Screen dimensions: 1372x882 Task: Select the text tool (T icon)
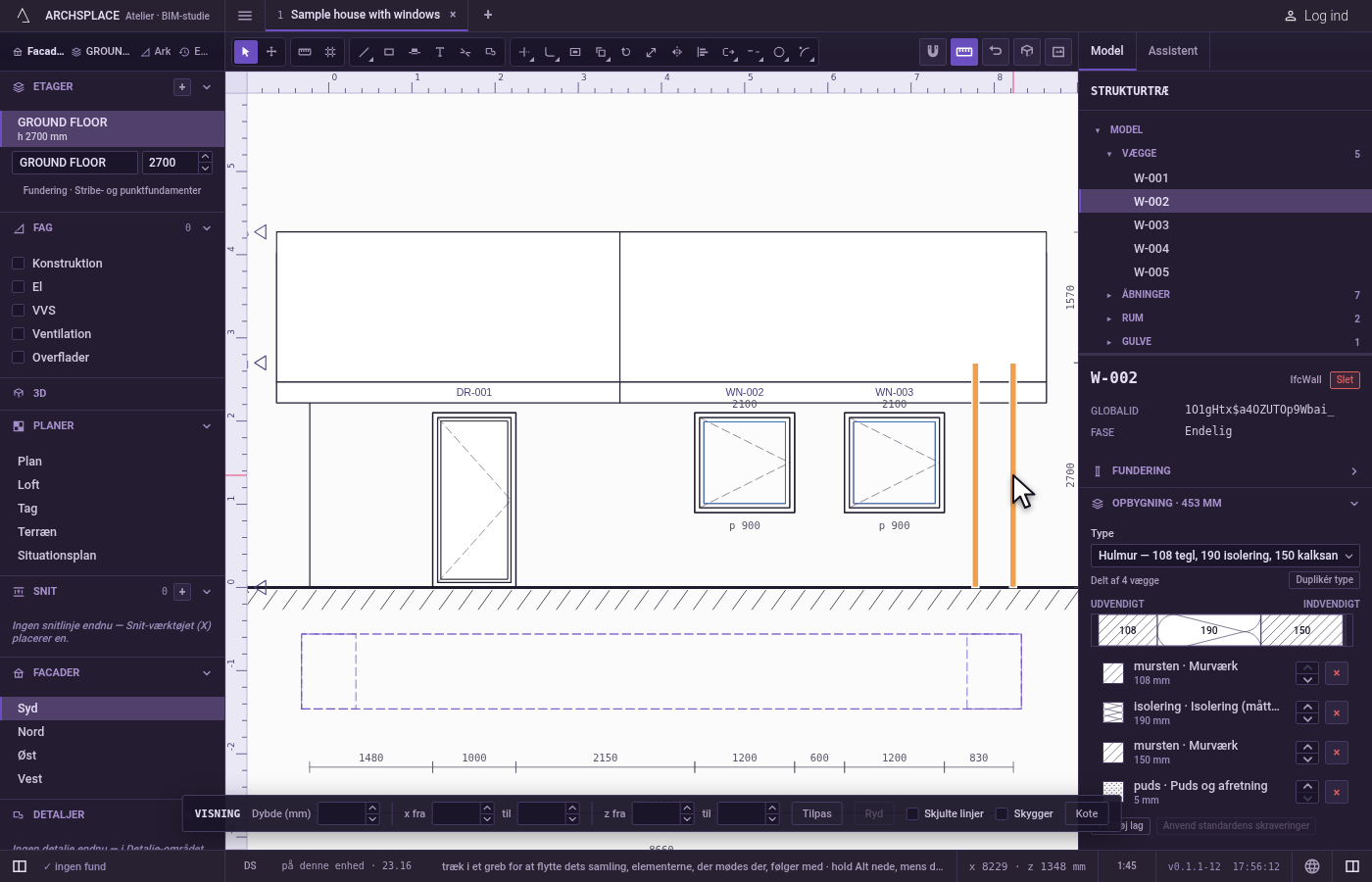click(440, 52)
